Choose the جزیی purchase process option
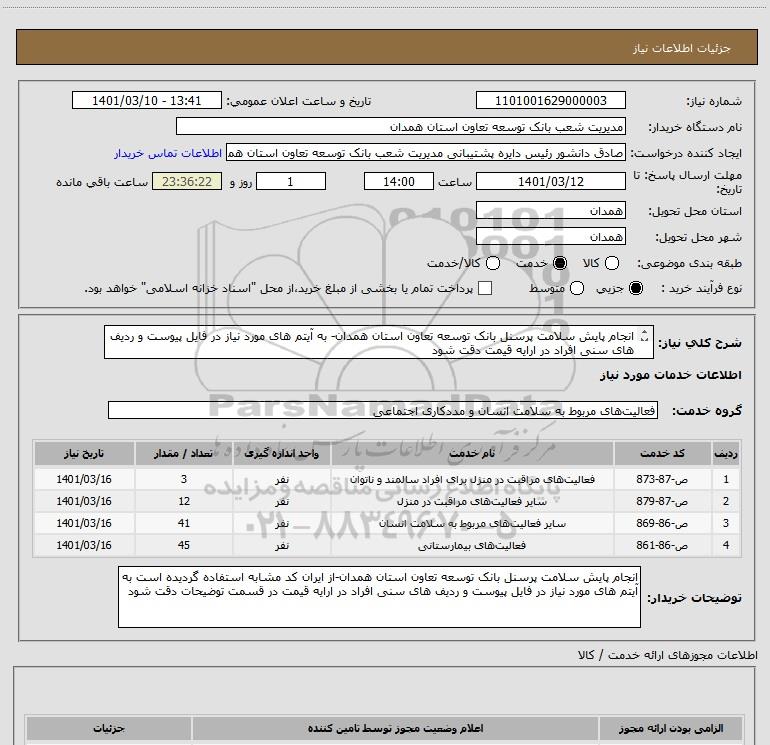This screenshot has height=745, width=770. coord(635,288)
